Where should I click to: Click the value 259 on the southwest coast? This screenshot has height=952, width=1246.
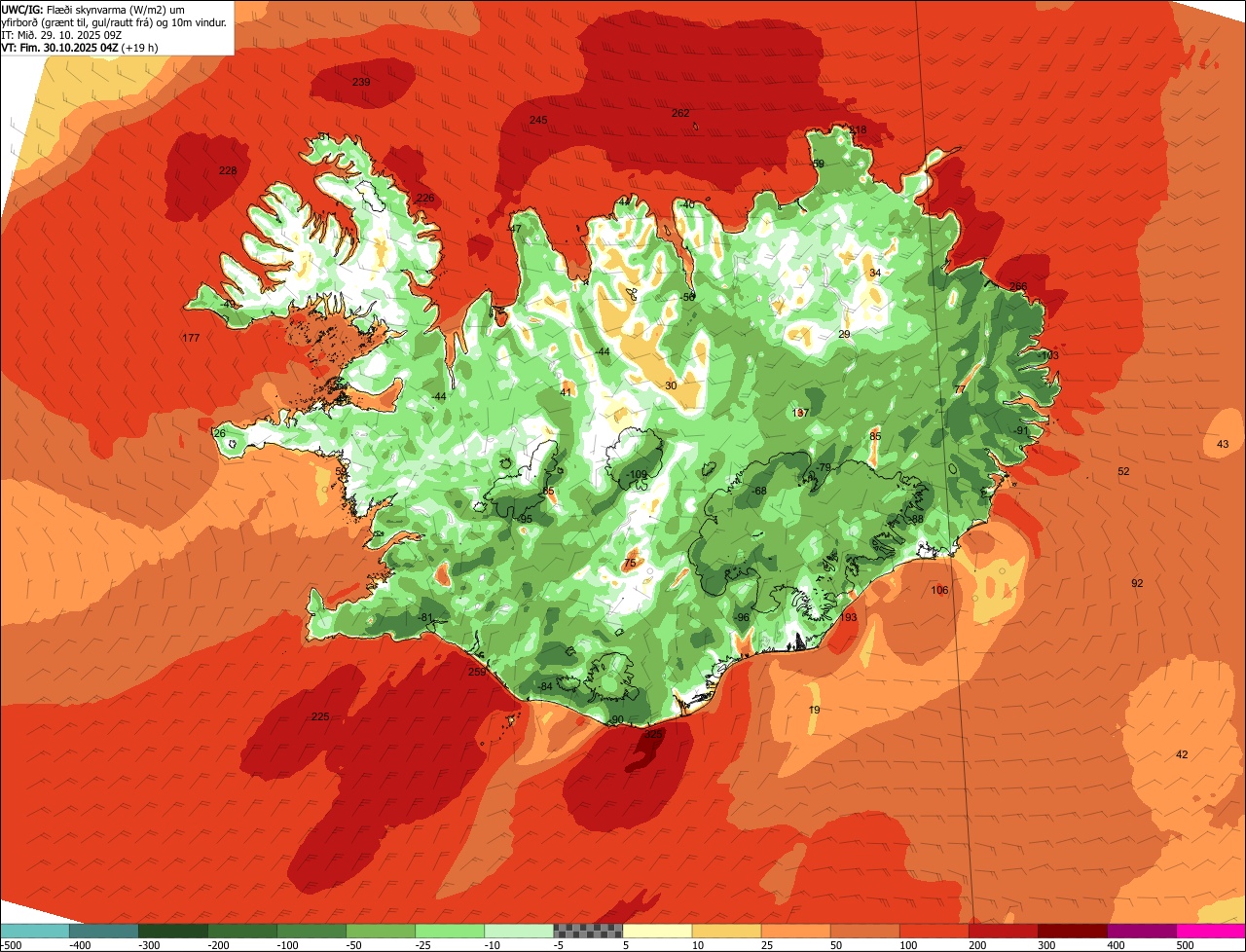coord(477,672)
